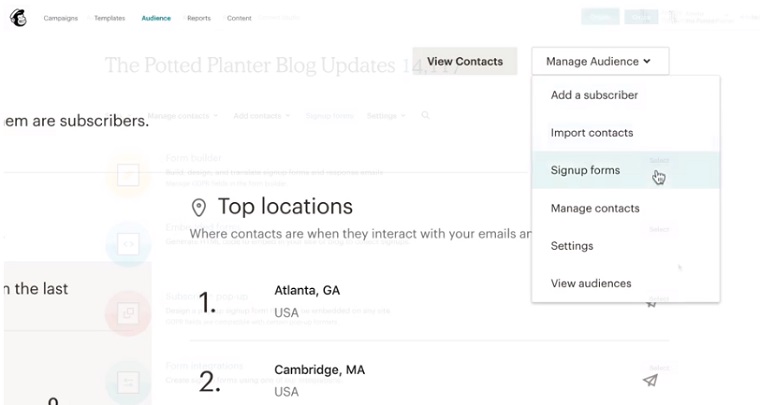Select the Signup forms menu entry
The width and height of the screenshot is (760, 405).
pyautogui.click(x=585, y=170)
